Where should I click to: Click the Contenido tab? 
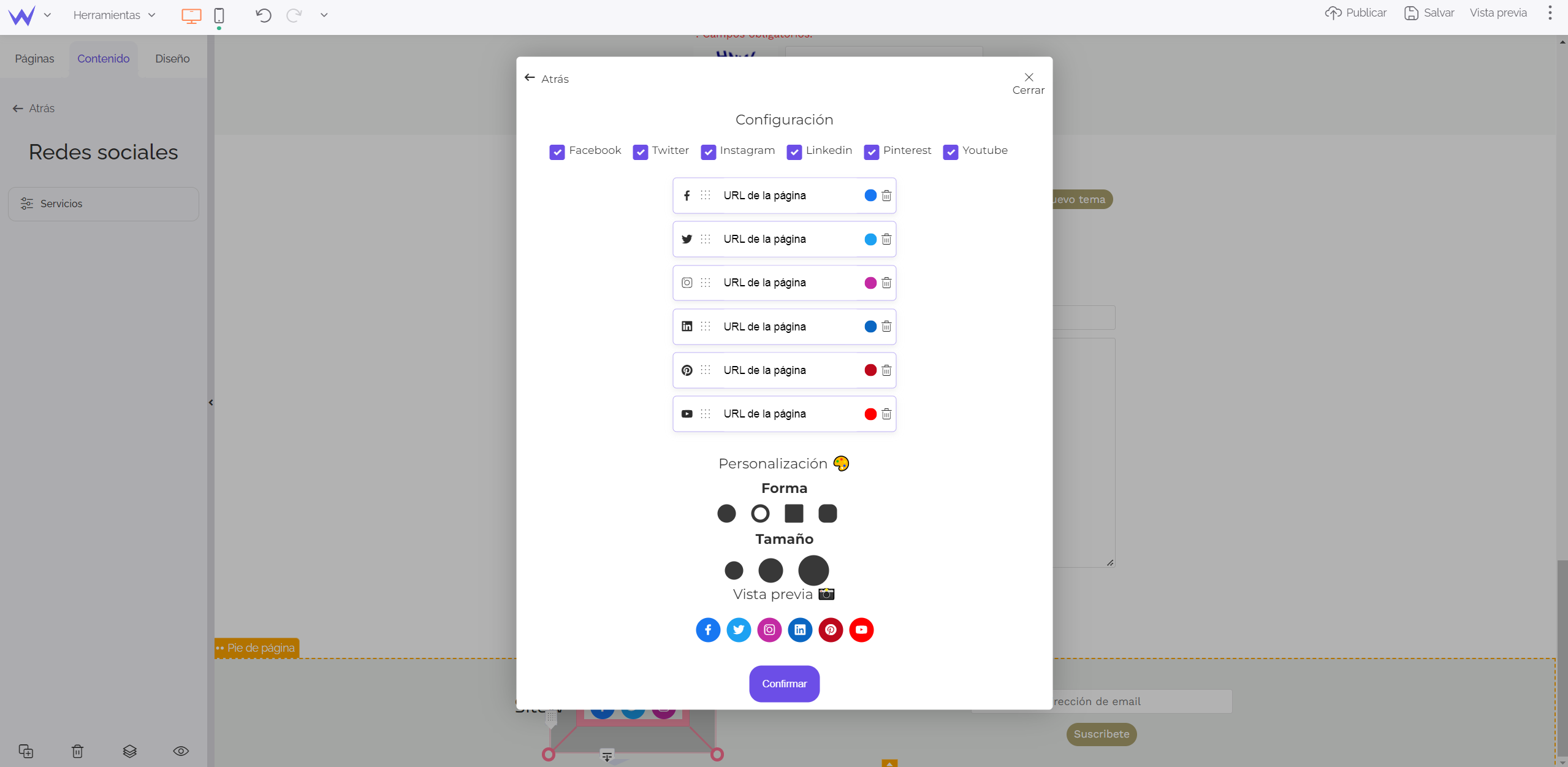(103, 58)
